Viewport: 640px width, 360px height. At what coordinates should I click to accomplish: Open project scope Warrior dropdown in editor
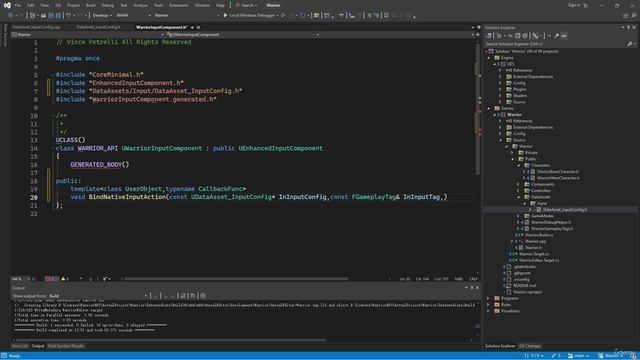pyautogui.click(x=88, y=35)
